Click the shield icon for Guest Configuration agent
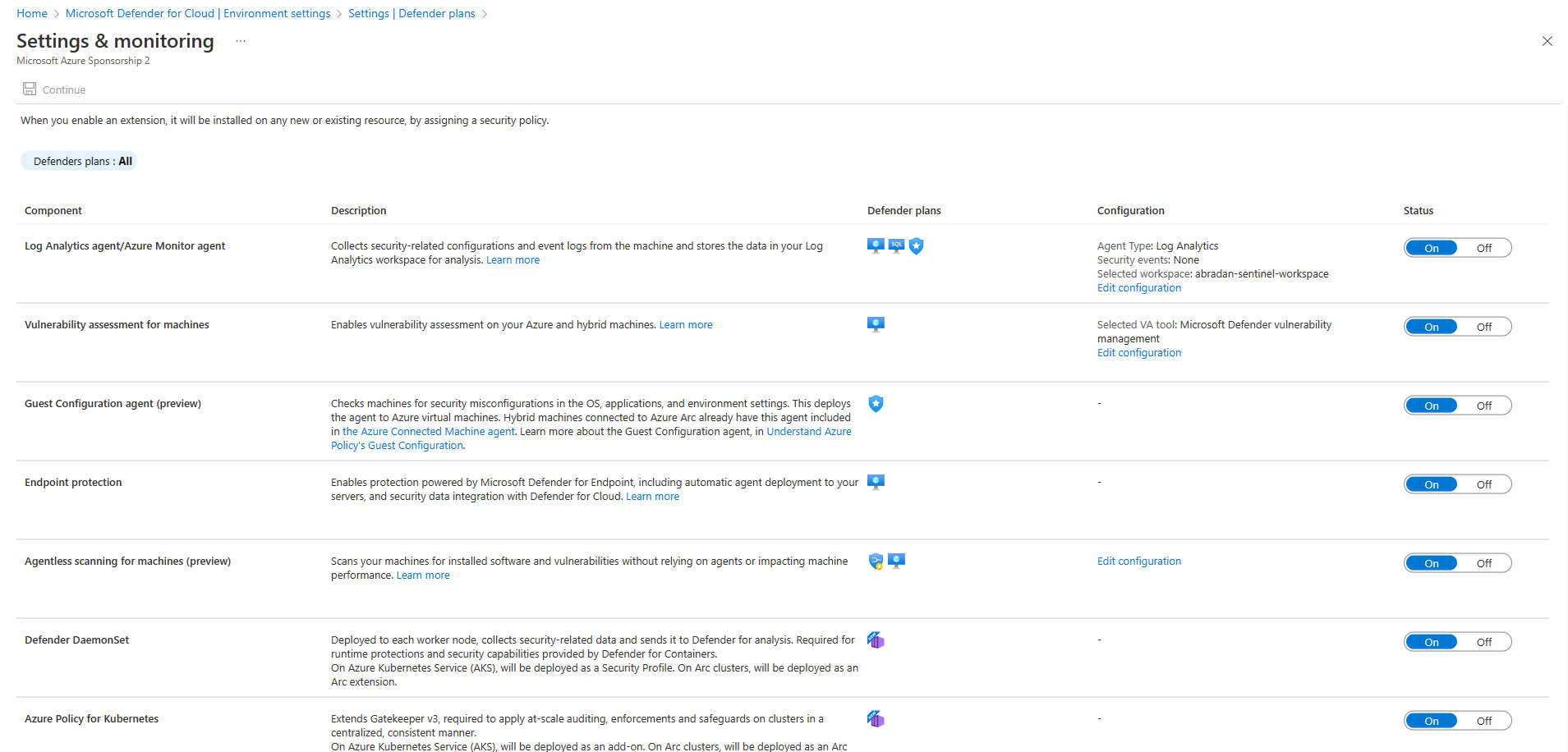Screen dimensions: 1568x752 (876, 403)
